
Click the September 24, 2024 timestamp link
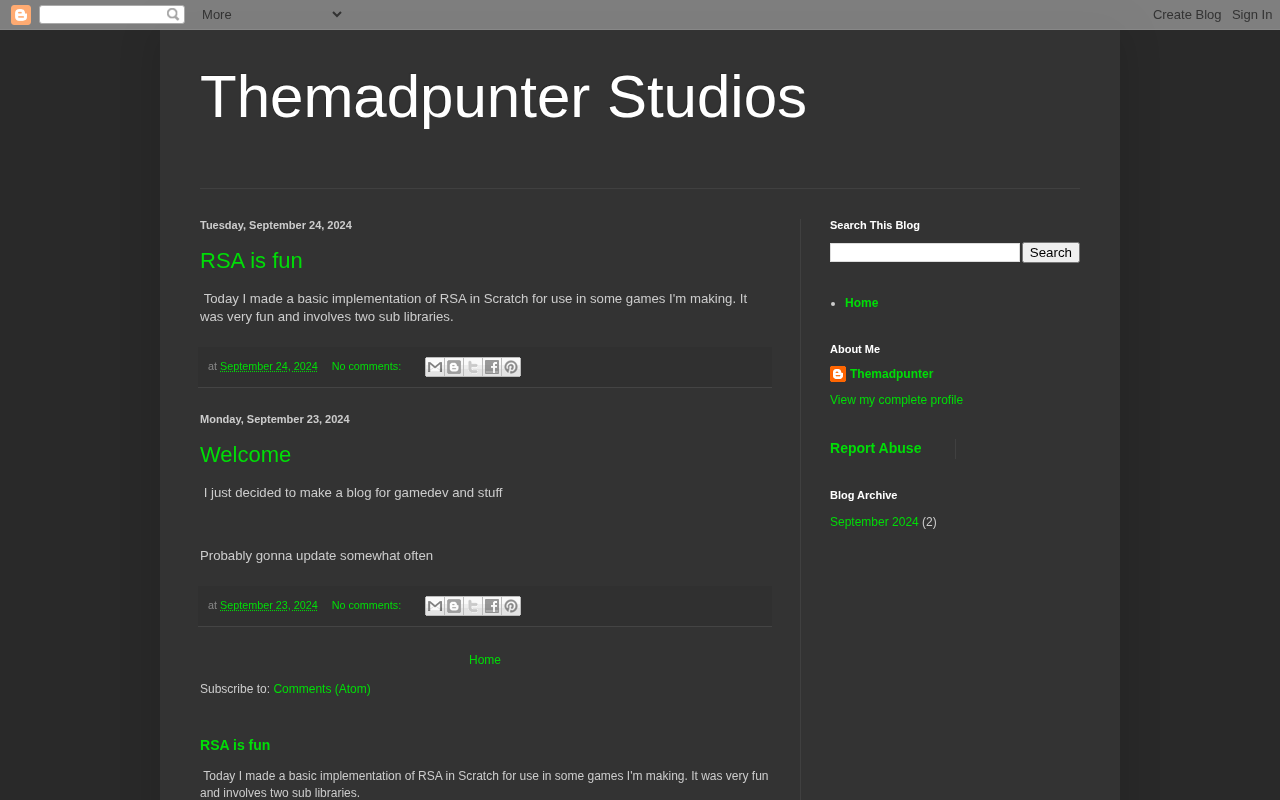(269, 366)
